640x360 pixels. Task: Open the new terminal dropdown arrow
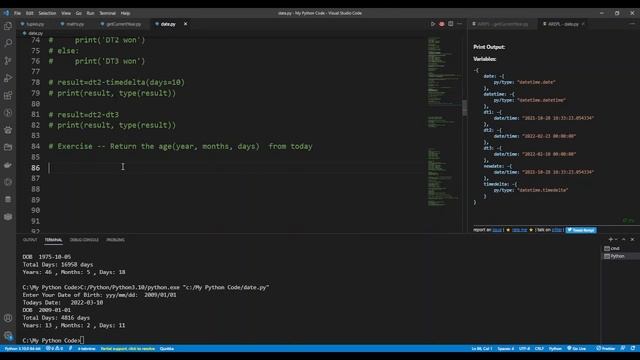coord(616,240)
